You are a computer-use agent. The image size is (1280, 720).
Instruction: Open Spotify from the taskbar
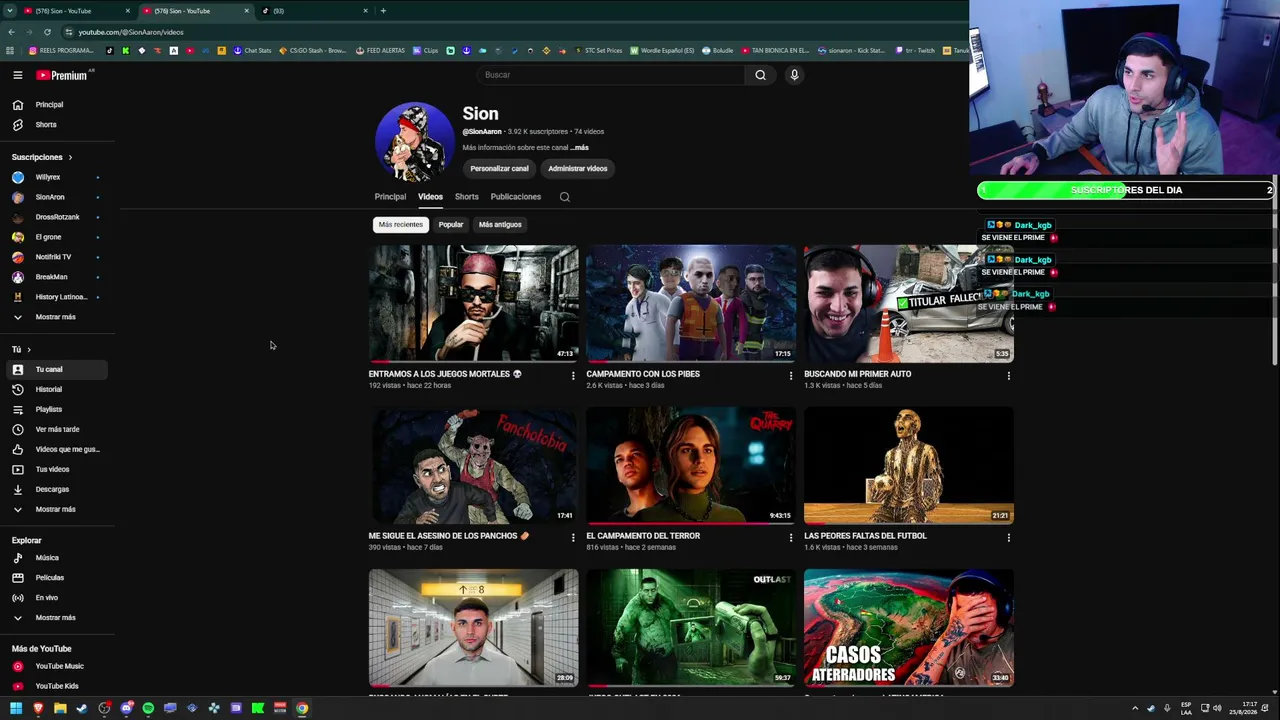click(148, 709)
